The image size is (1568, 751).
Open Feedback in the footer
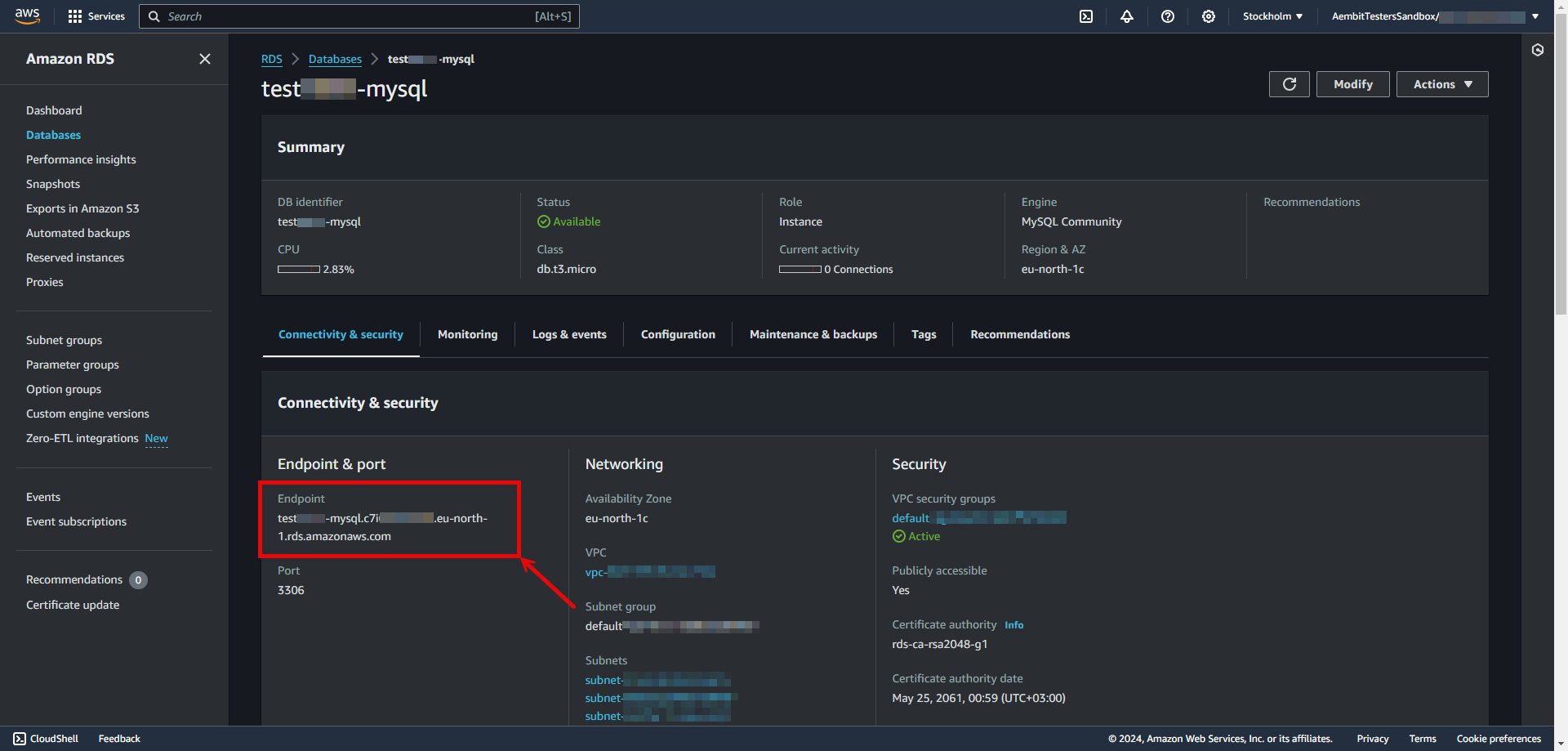pyautogui.click(x=119, y=739)
